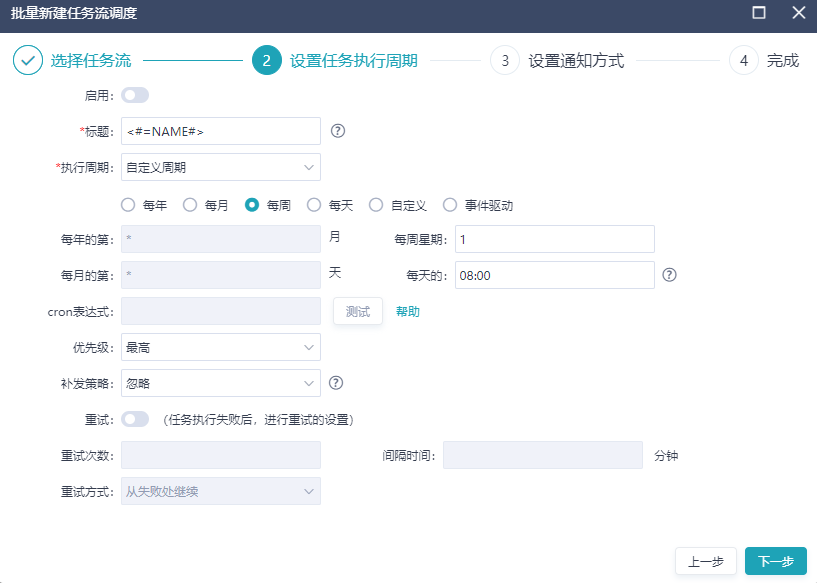
Task: Turn on the 重试 retry toggle
Action: [x=134, y=418]
